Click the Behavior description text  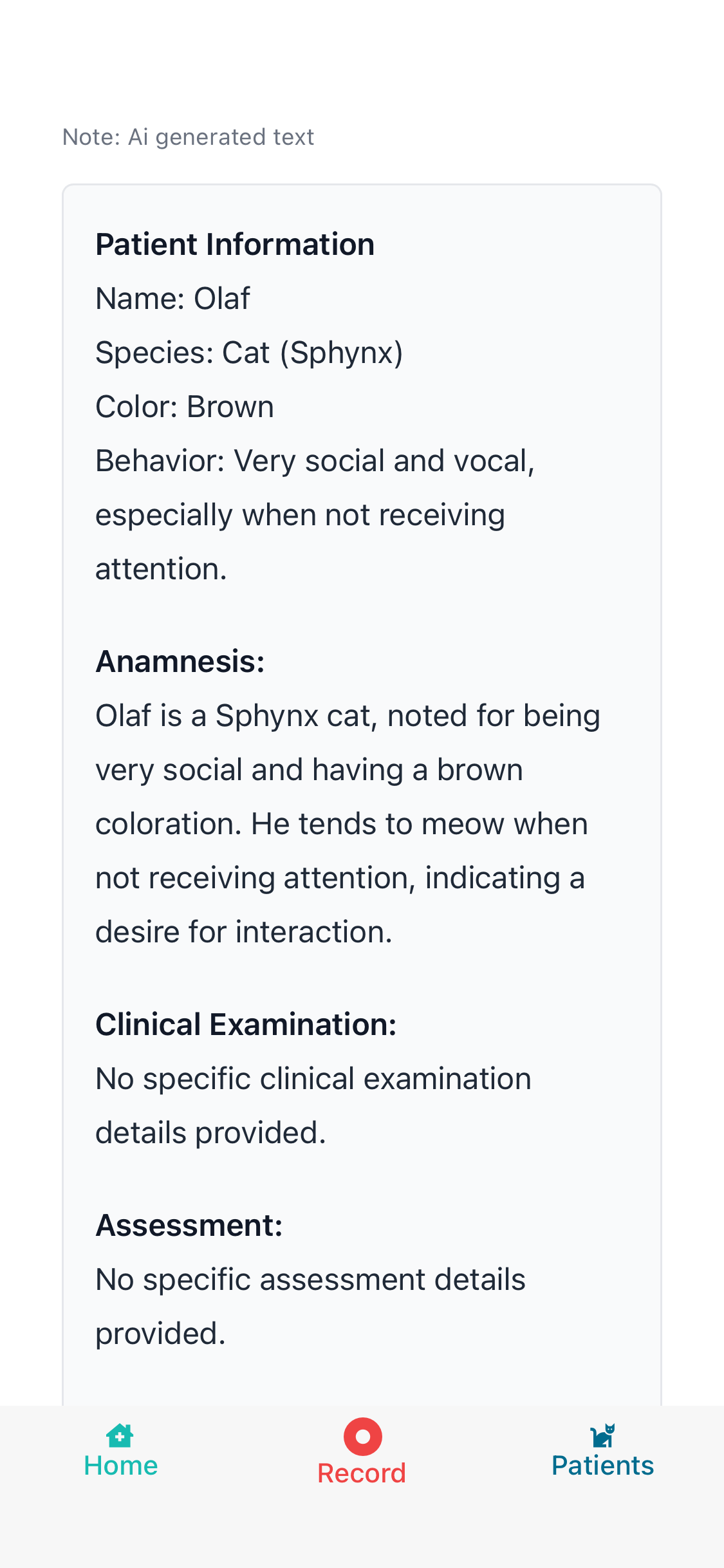[x=315, y=515]
